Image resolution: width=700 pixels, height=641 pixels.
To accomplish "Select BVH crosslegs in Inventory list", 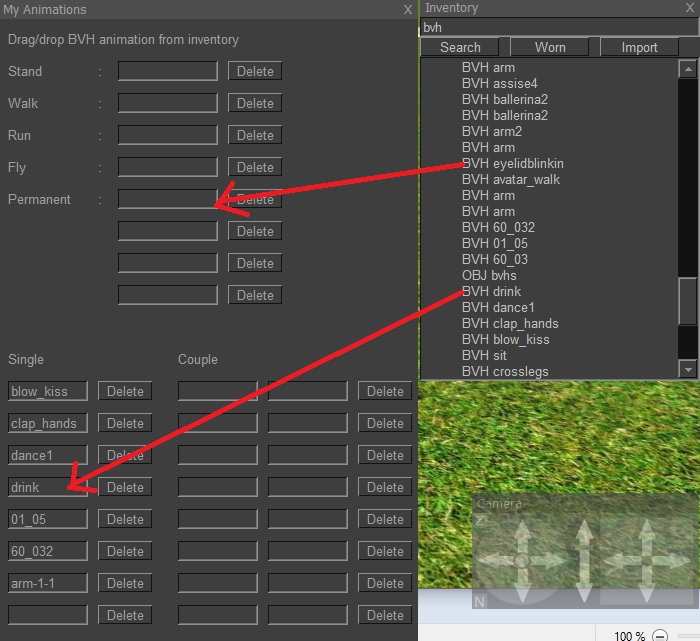I will (505, 372).
